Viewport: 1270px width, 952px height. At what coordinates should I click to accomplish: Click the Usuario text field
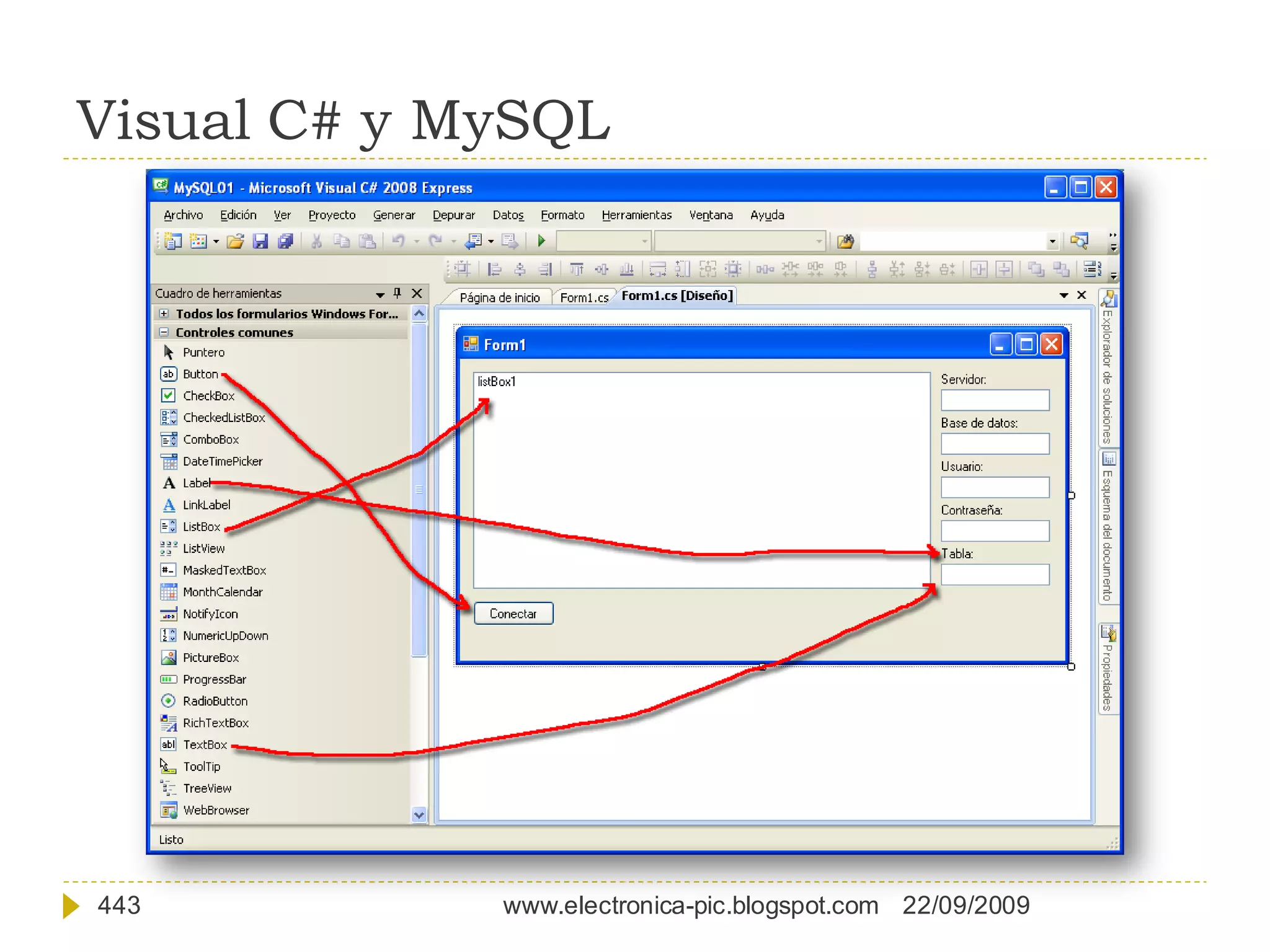click(995, 487)
